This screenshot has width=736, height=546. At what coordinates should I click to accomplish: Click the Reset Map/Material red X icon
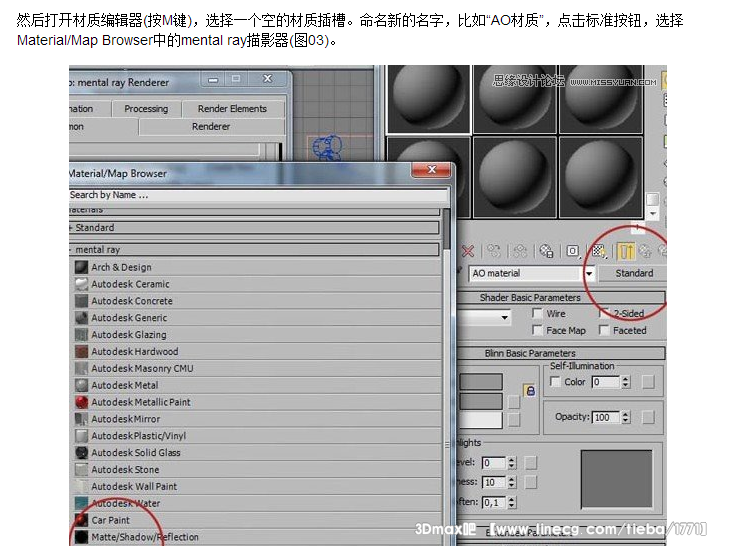[x=468, y=252]
